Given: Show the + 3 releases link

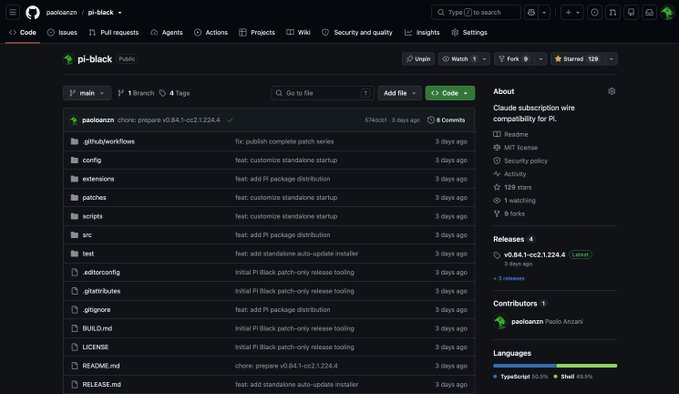Looking at the screenshot, I should click(x=509, y=278).
